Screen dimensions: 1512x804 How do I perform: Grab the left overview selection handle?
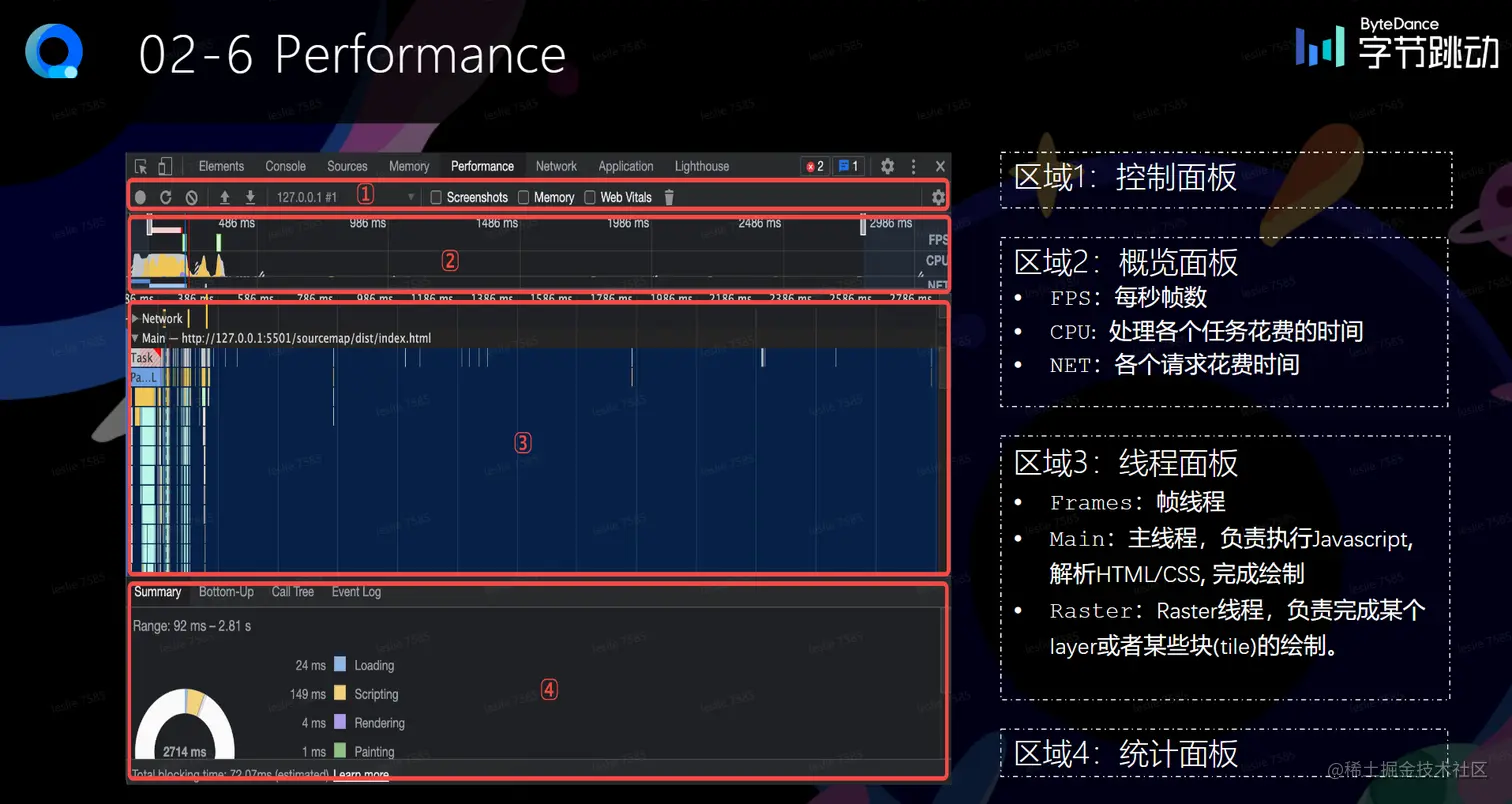click(149, 226)
